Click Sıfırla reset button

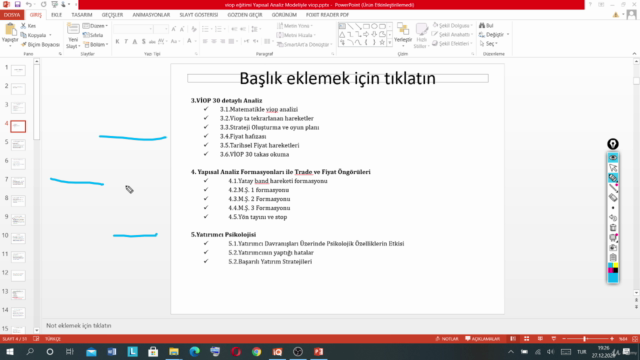pos(93,35)
